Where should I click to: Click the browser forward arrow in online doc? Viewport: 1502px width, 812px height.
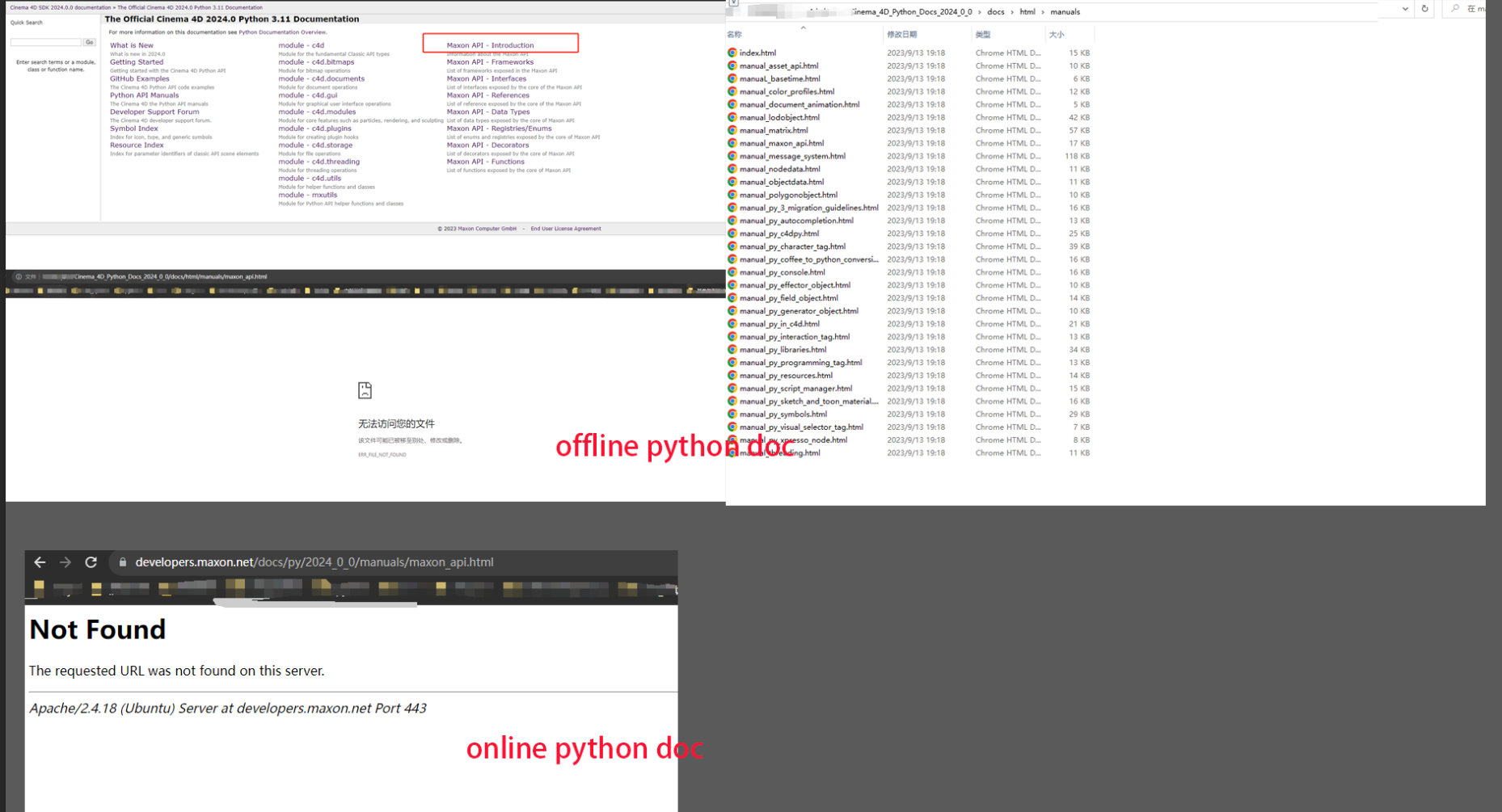point(65,562)
